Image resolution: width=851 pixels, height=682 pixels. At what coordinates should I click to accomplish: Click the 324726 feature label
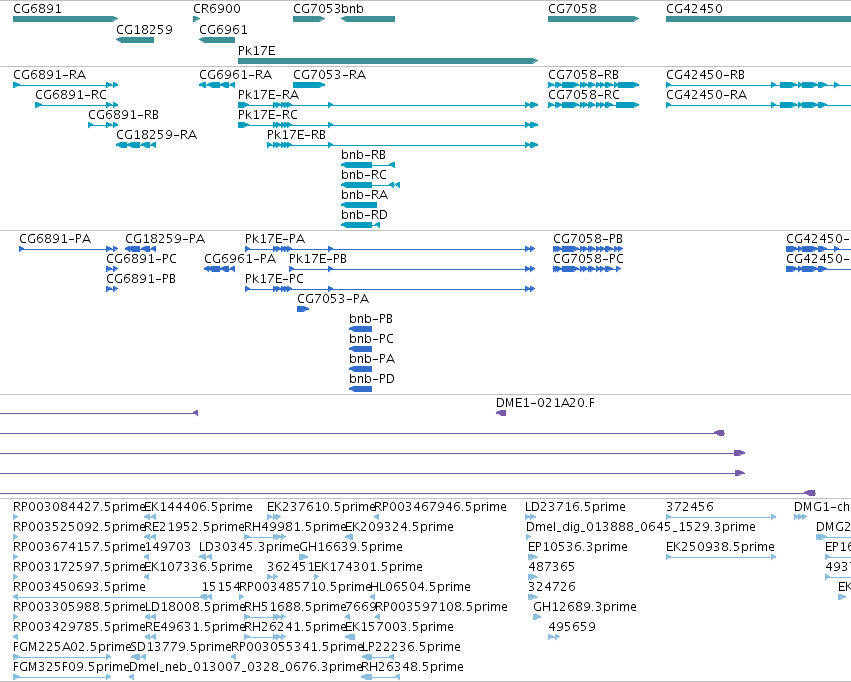(x=551, y=587)
